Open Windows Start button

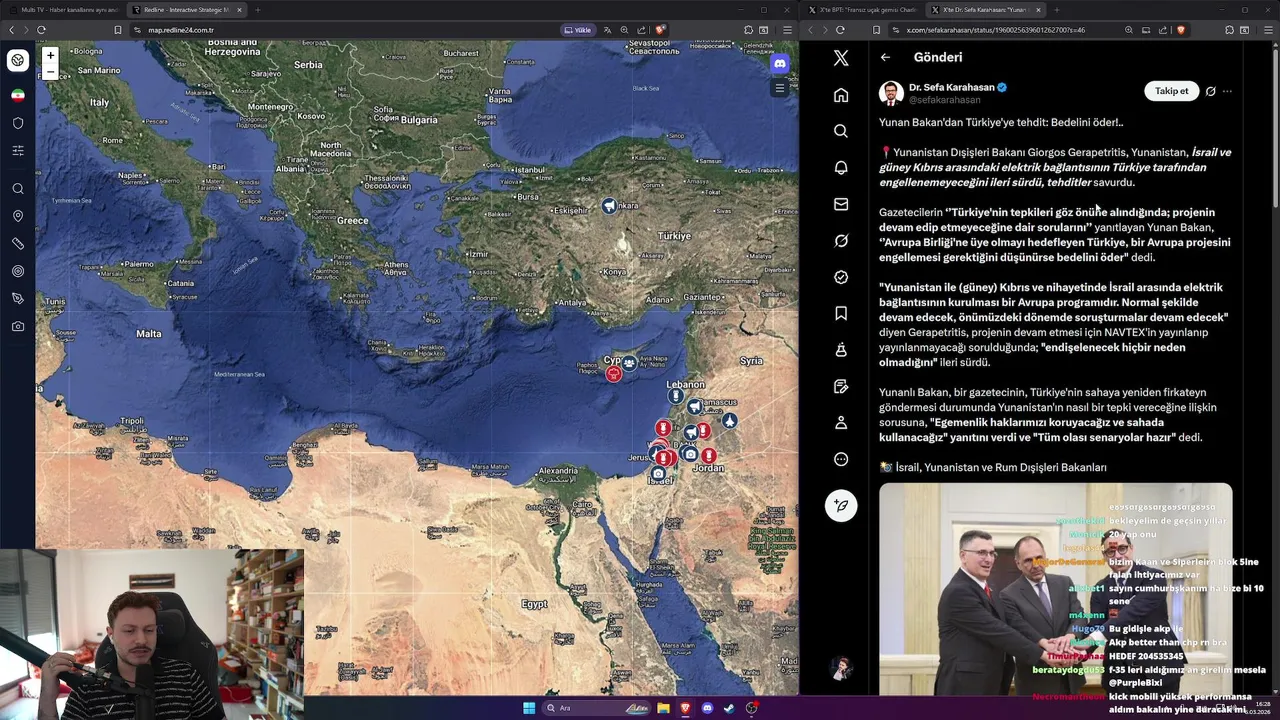[529, 708]
